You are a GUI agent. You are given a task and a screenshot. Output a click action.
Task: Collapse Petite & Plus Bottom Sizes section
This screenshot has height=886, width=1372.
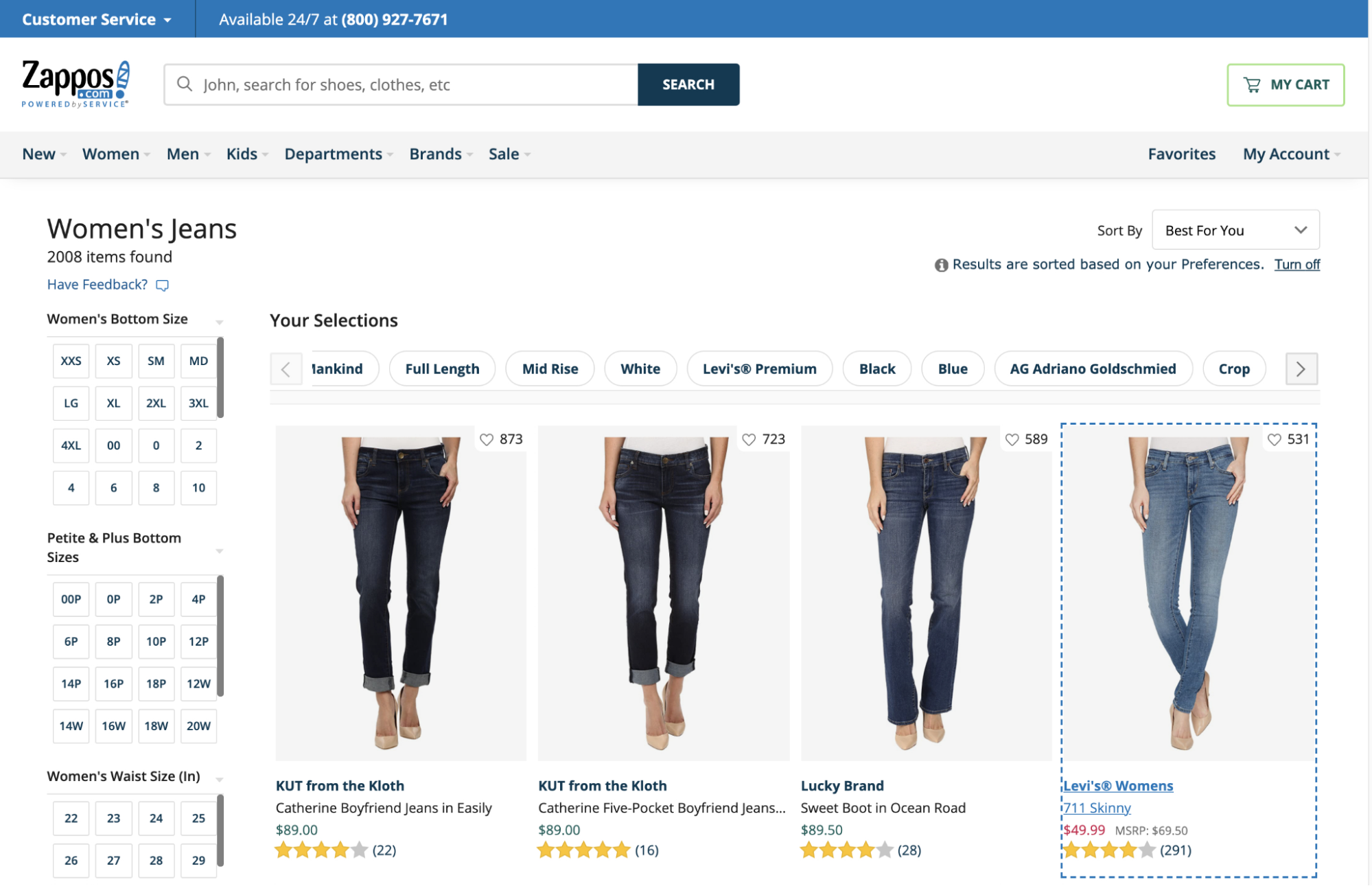click(x=220, y=551)
